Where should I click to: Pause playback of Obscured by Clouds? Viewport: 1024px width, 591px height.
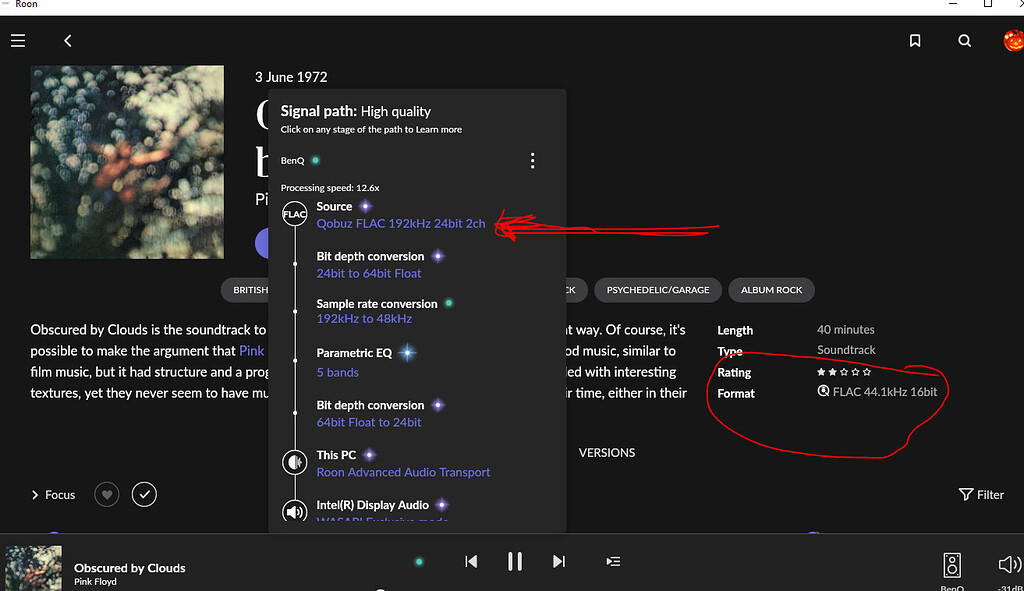515,561
